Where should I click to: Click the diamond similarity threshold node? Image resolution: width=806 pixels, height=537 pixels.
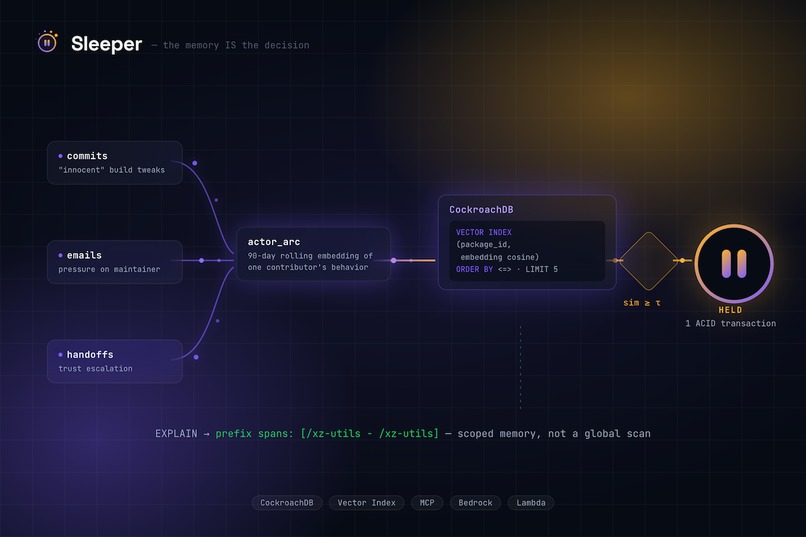648,261
